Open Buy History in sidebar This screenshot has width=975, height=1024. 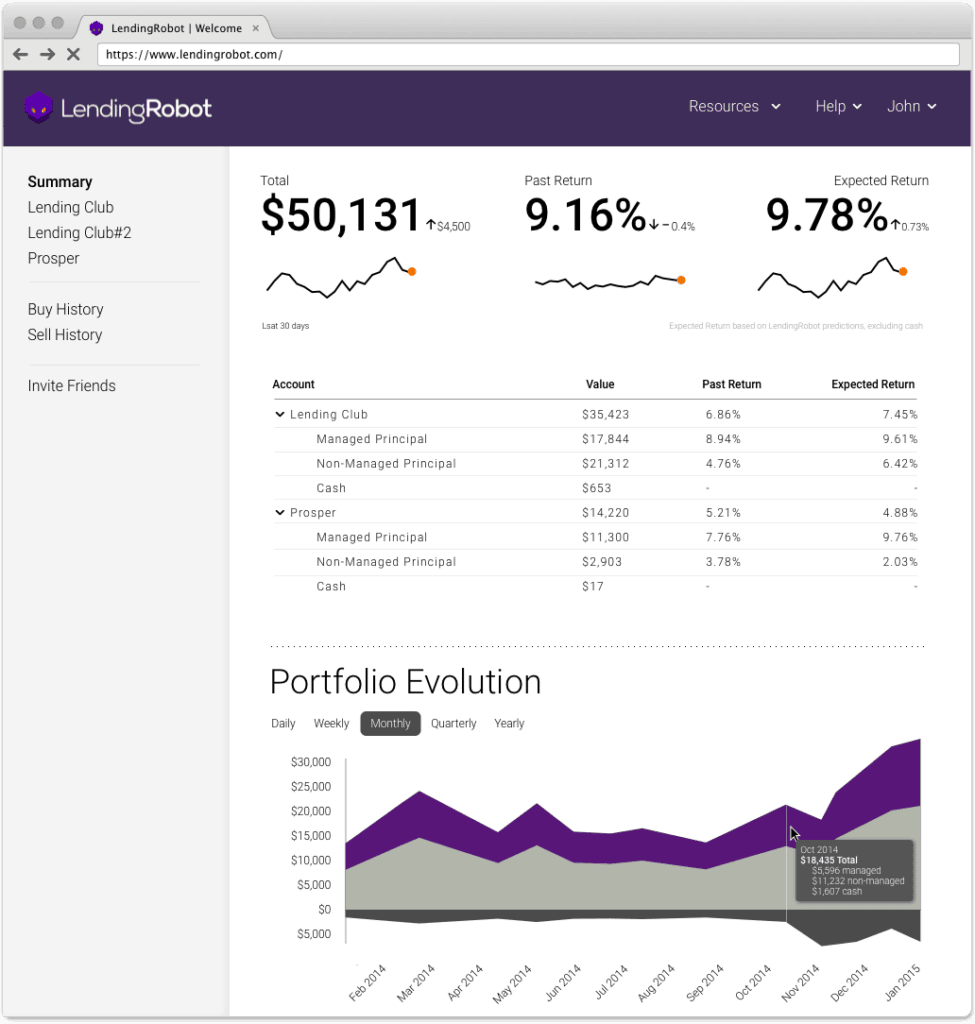coord(65,309)
